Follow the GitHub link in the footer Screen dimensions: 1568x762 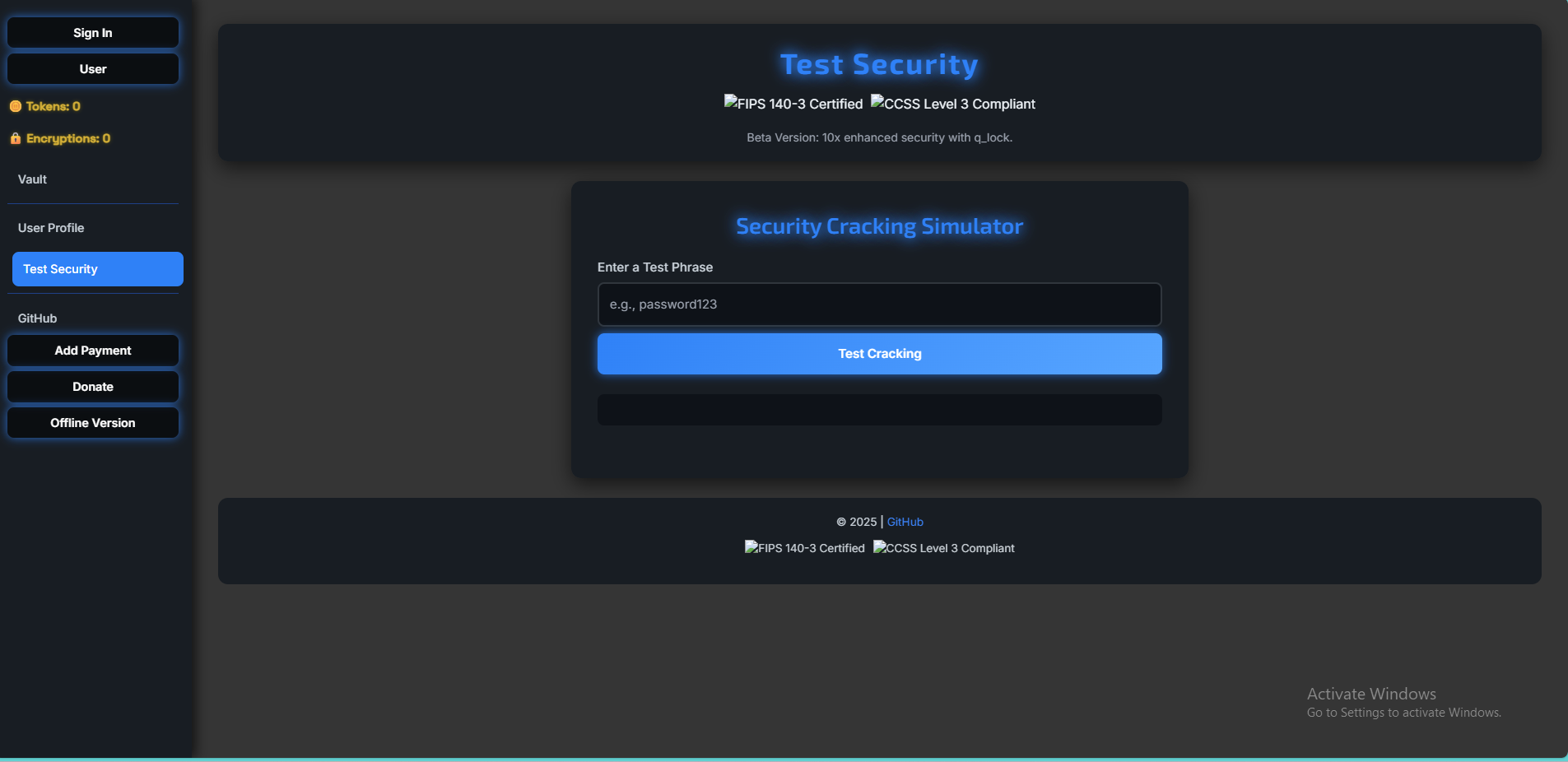(x=905, y=522)
